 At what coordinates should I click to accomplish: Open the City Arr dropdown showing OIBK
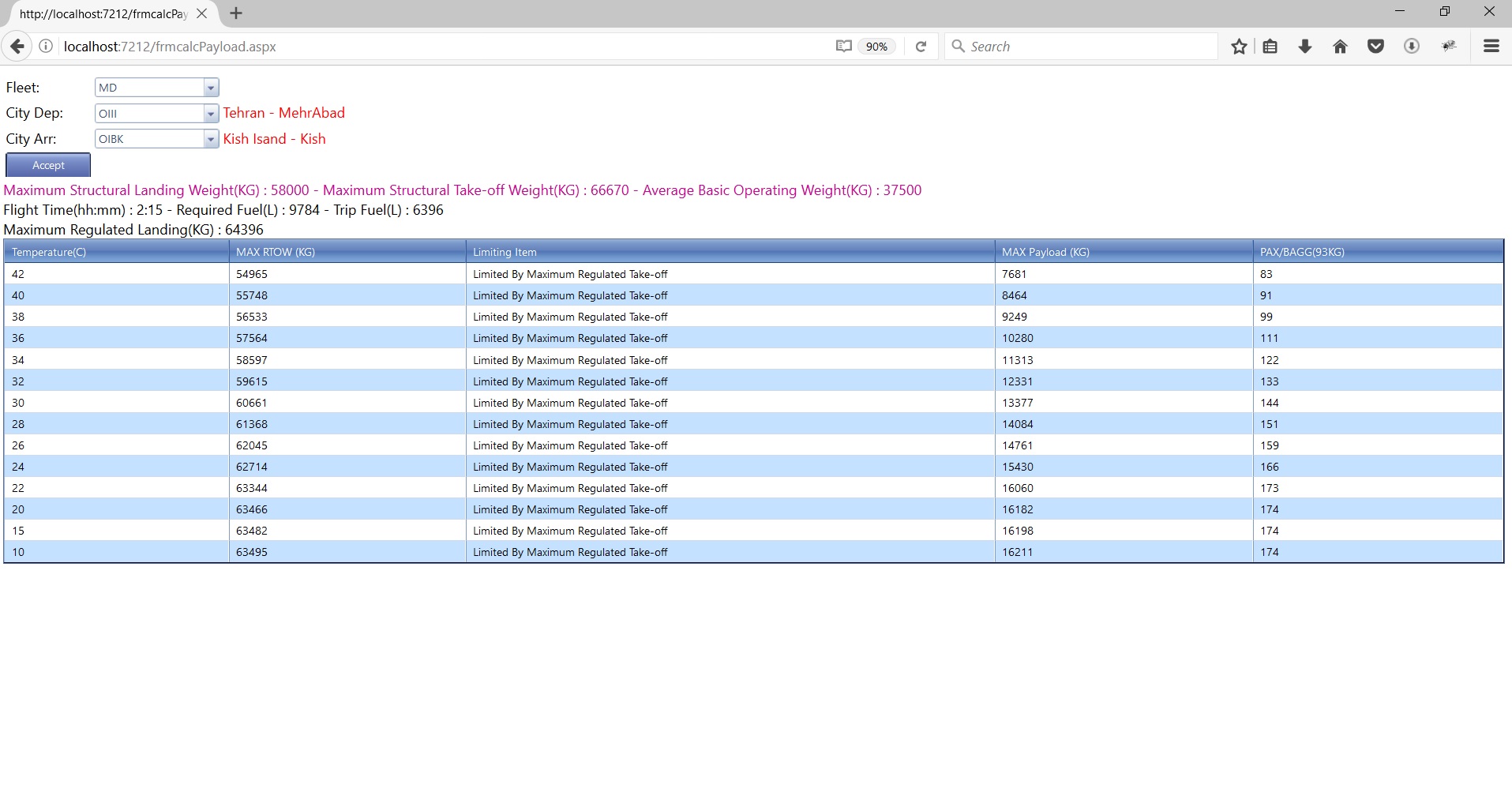(210, 139)
